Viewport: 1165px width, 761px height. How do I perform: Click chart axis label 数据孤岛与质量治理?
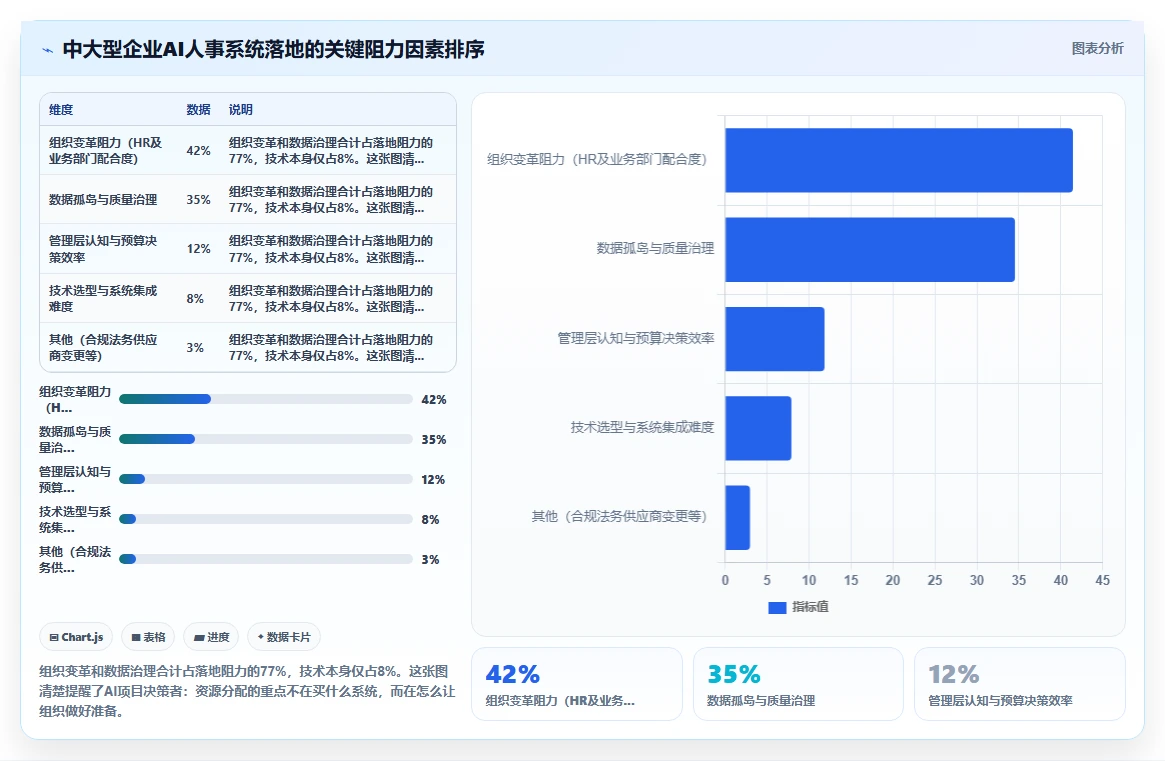[x=655, y=248]
